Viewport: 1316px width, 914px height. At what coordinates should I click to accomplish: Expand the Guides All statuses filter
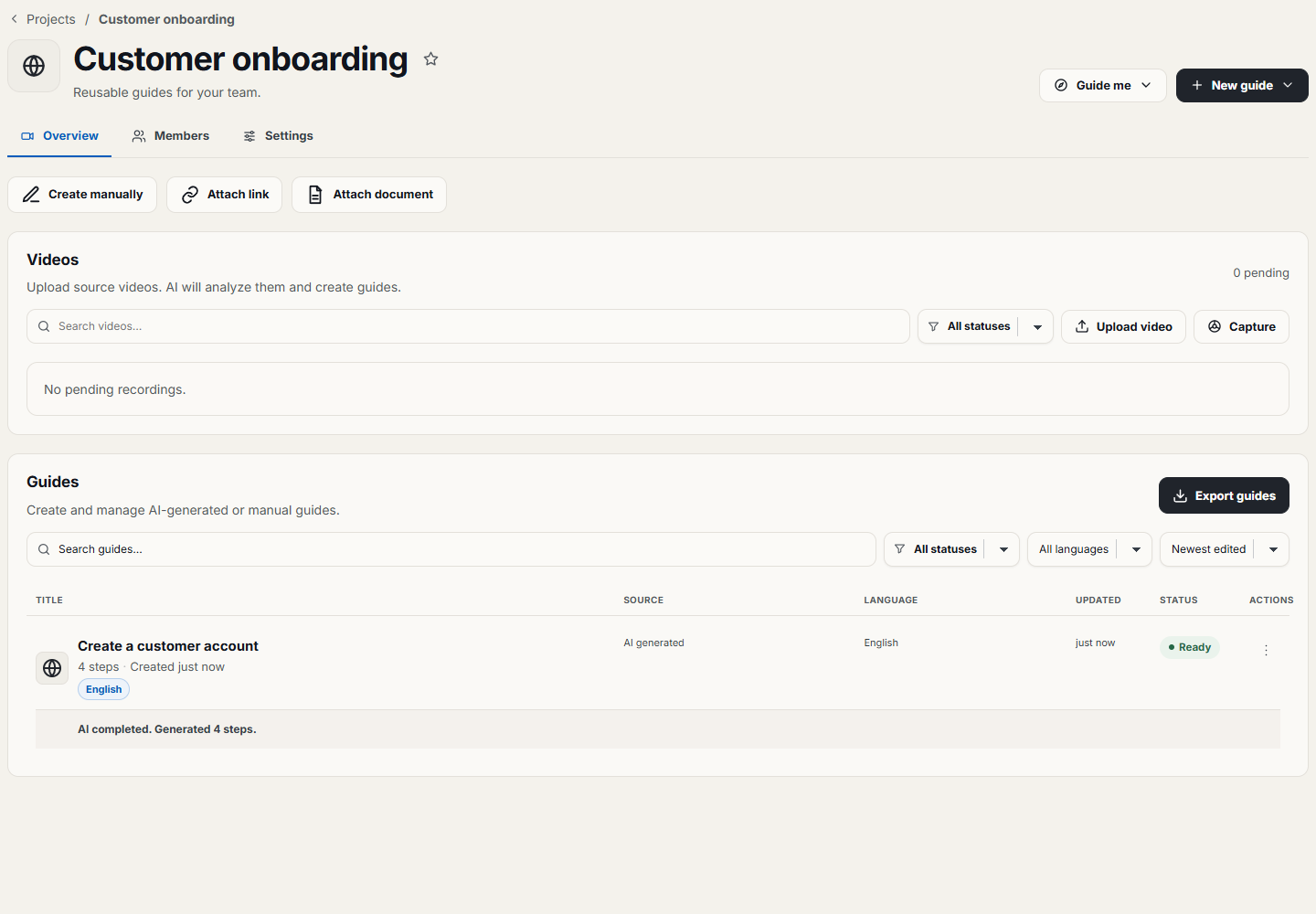pyautogui.click(x=951, y=549)
